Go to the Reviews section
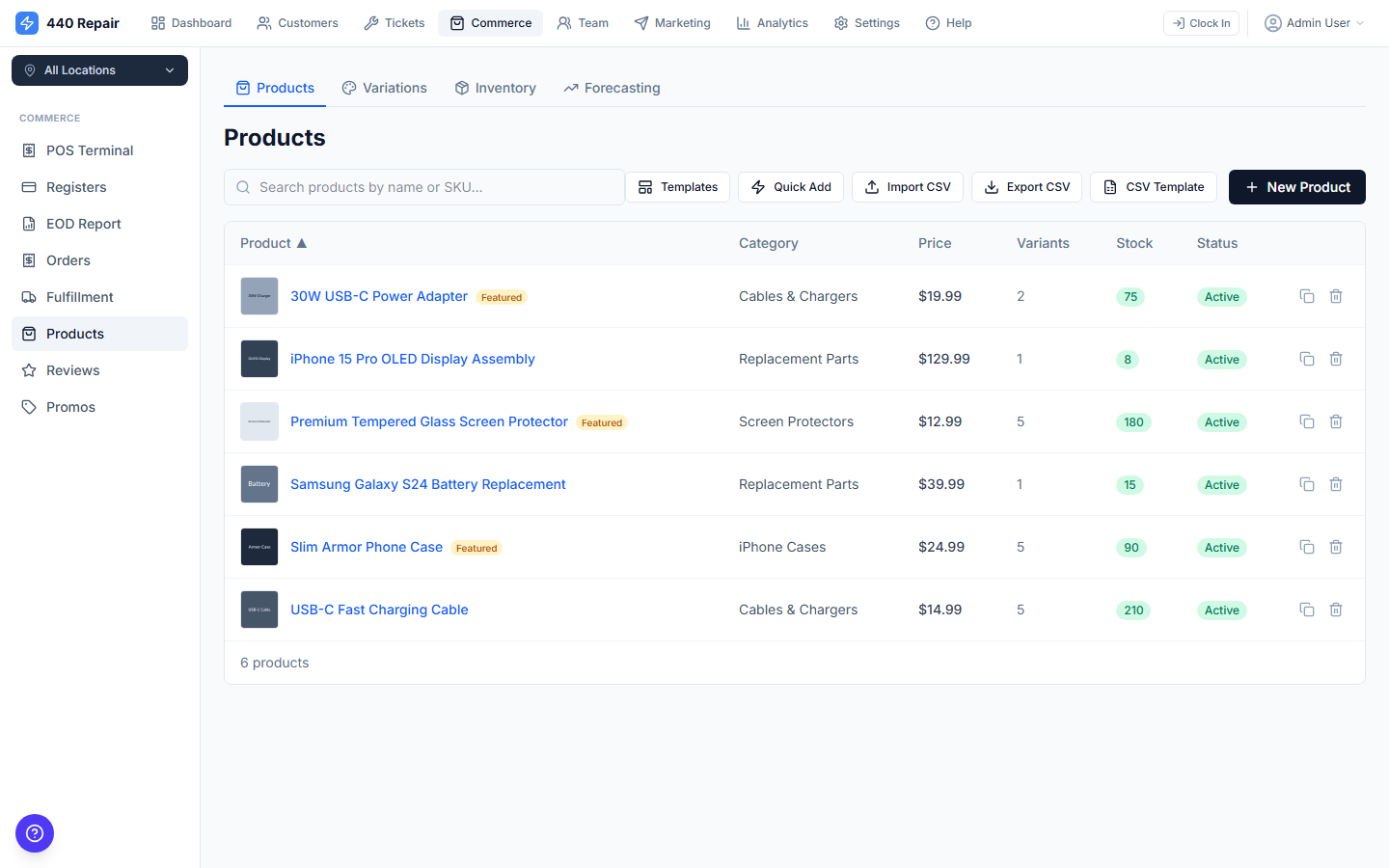The width and height of the screenshot is (1389, 868). coord(72,369)
